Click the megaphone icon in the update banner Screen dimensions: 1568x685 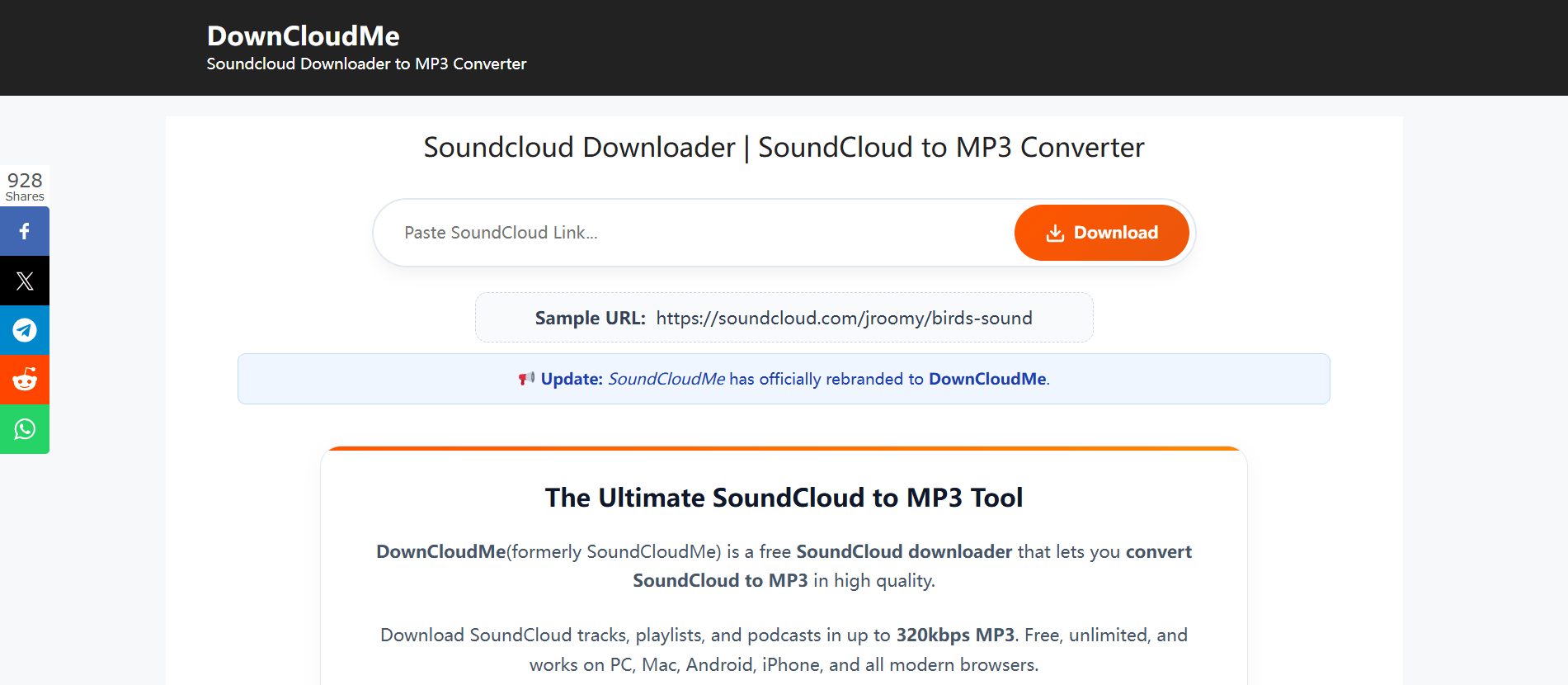pyautogui.click(x=526, y=379)
